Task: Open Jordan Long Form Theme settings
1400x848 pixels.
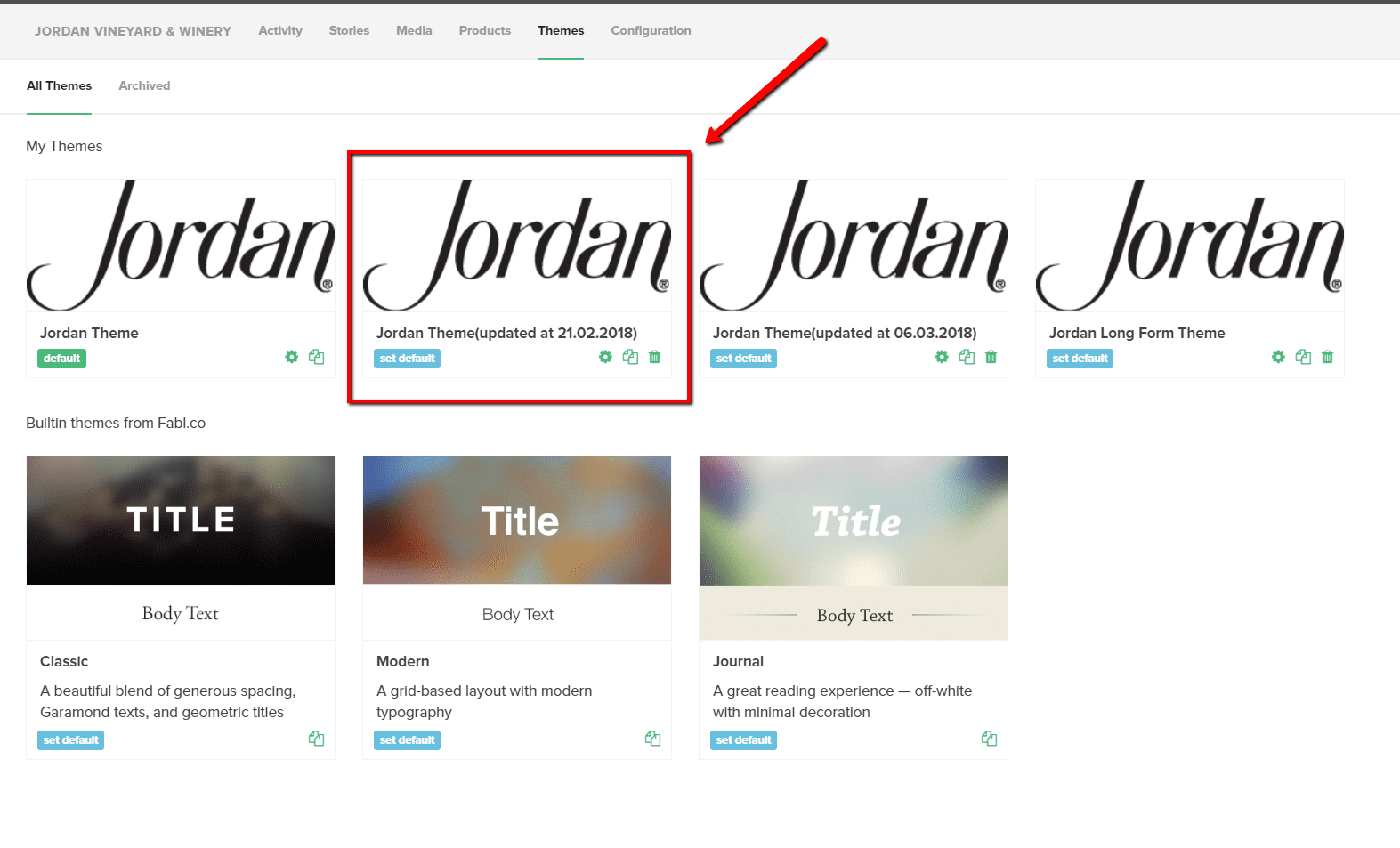Action: [x=1278, y=357]
